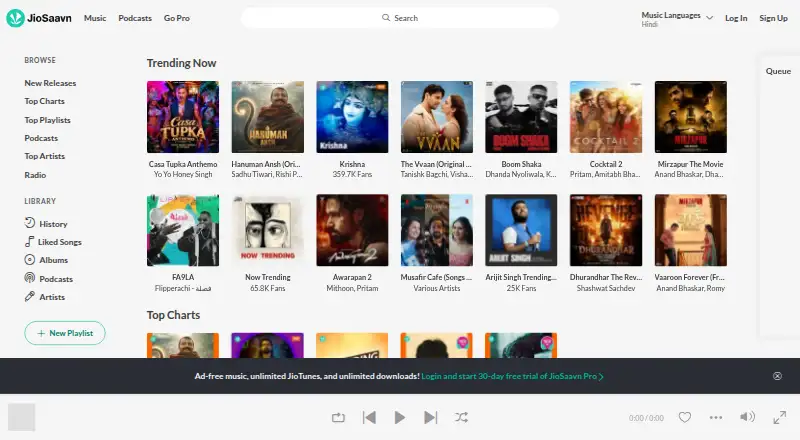This screenshot has width=800, height=440.
Task: Open Dhurandhar The Revenge cover
Action: coord(606,230)
